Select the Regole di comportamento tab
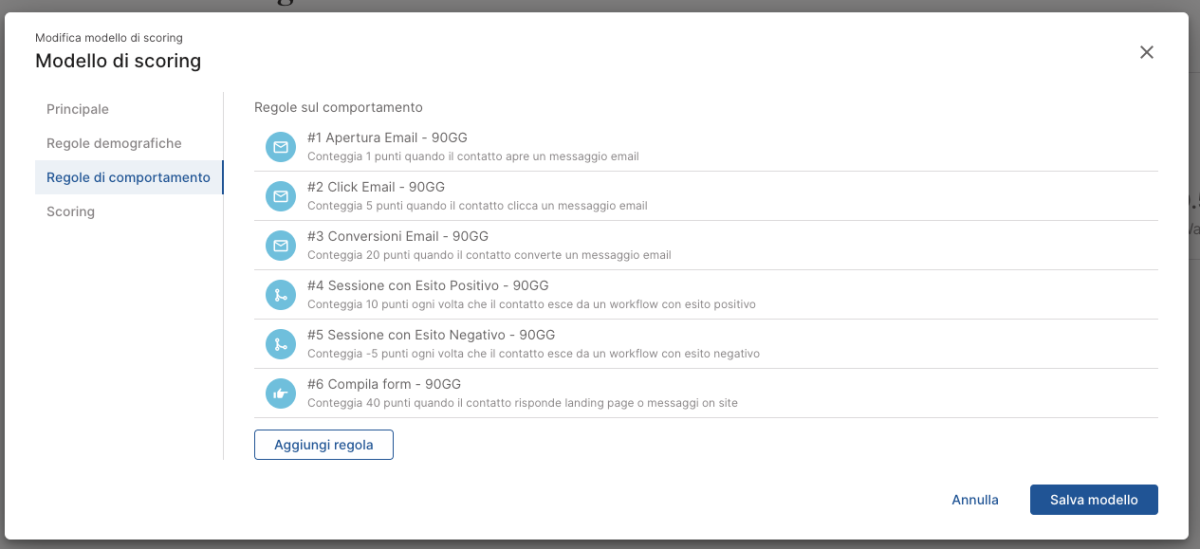1200x549 pixels. click(x=128, y=177)
